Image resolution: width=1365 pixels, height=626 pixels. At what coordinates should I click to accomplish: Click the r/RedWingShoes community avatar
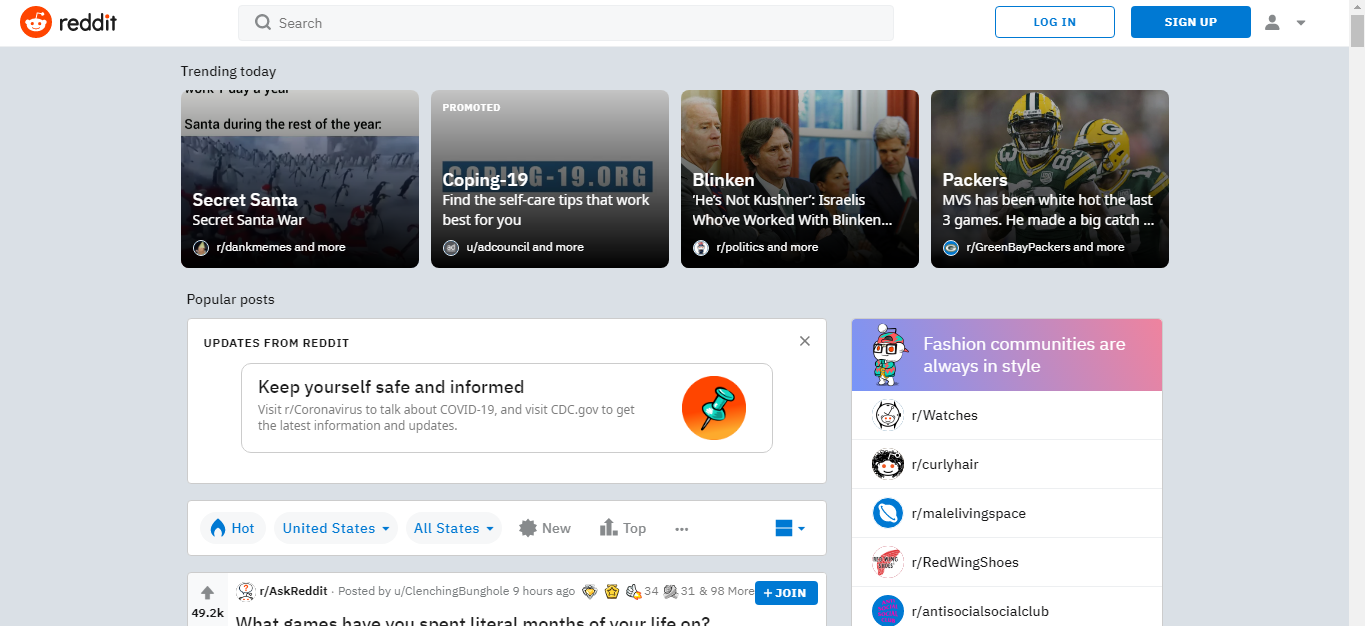(x=888, y=562)
